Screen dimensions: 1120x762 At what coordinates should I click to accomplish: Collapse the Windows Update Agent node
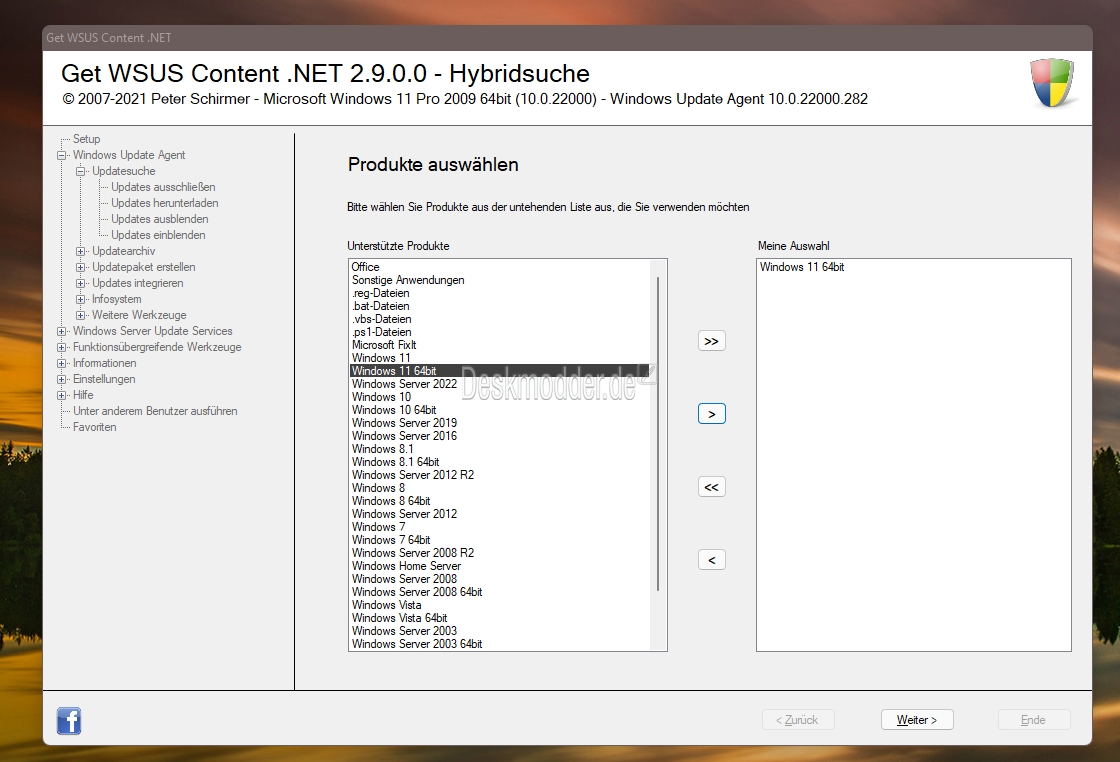(x=62, y=155)
